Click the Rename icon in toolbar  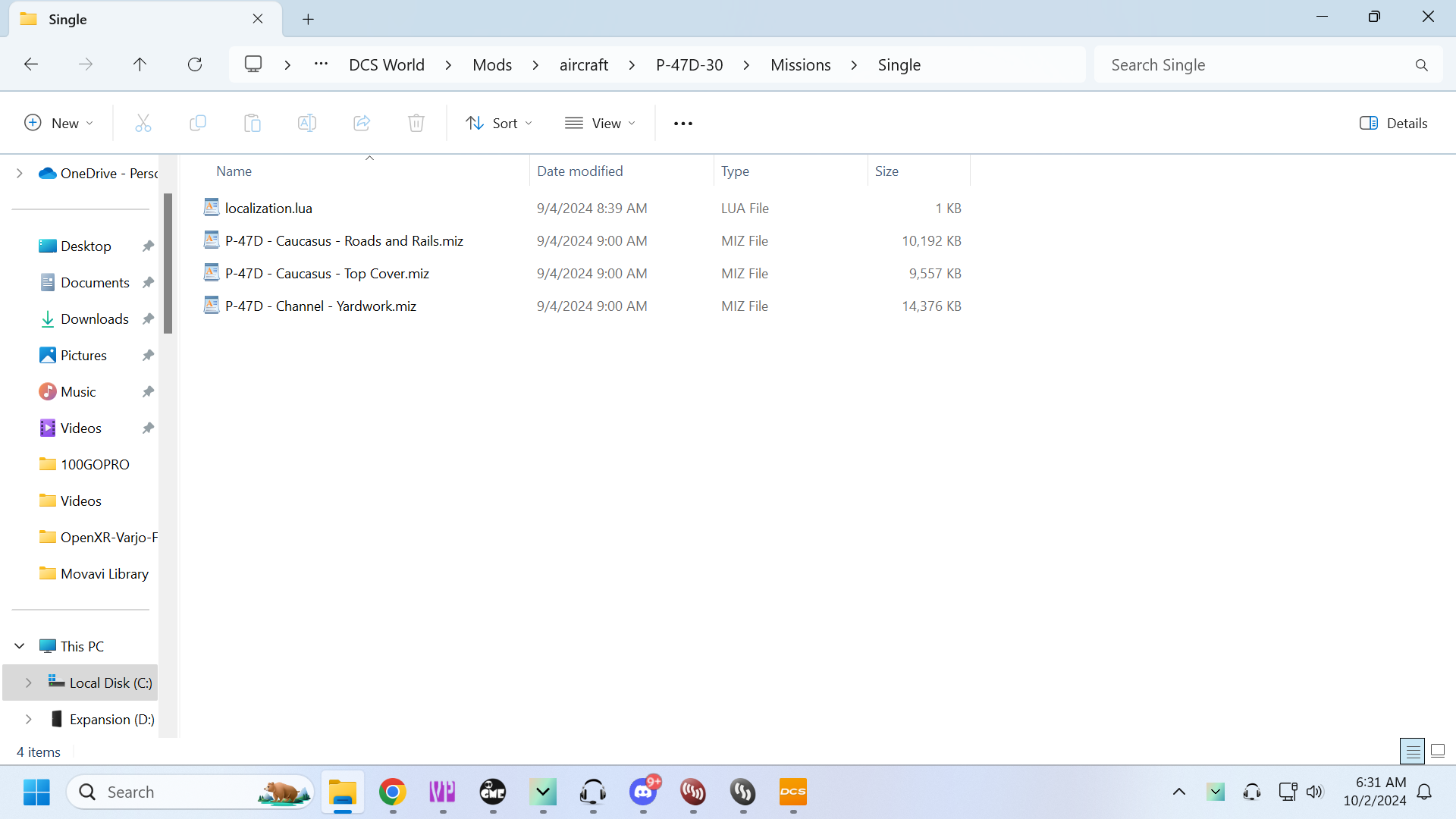coord(307,123)
